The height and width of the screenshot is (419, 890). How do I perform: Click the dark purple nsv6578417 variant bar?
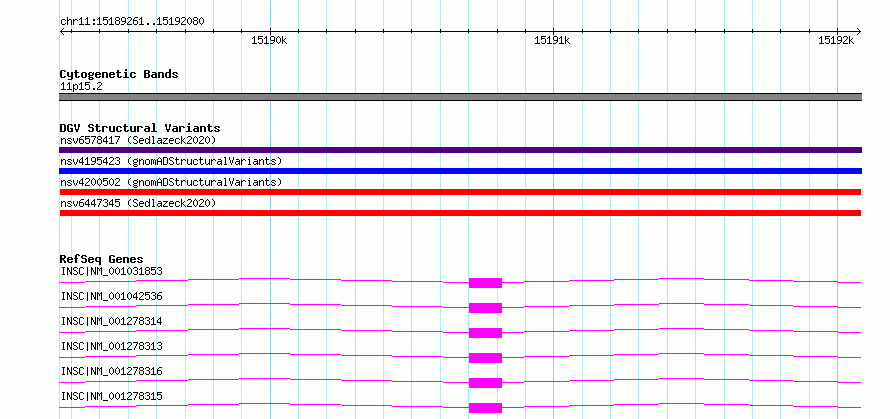(460, 150)
